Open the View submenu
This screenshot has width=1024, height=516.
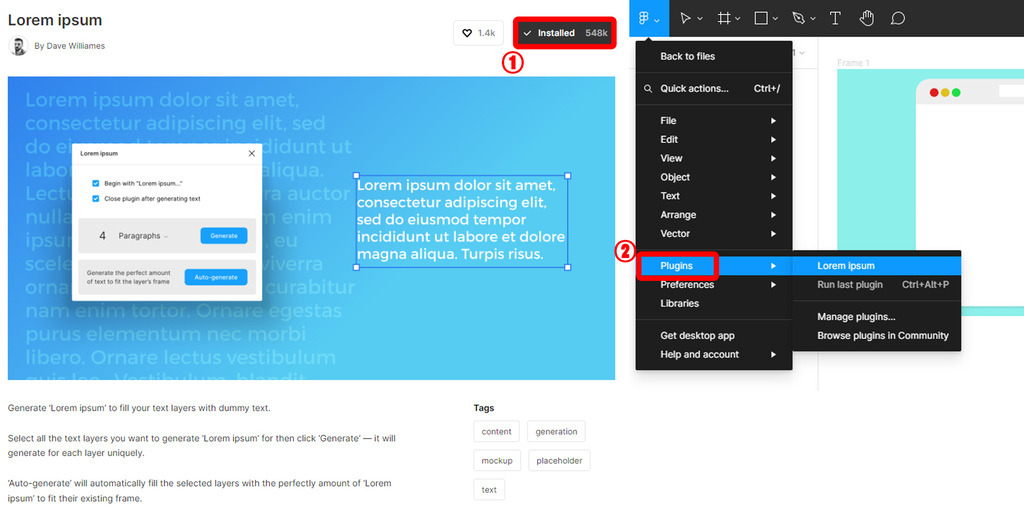pyautogui.click(x=714, y=158)
